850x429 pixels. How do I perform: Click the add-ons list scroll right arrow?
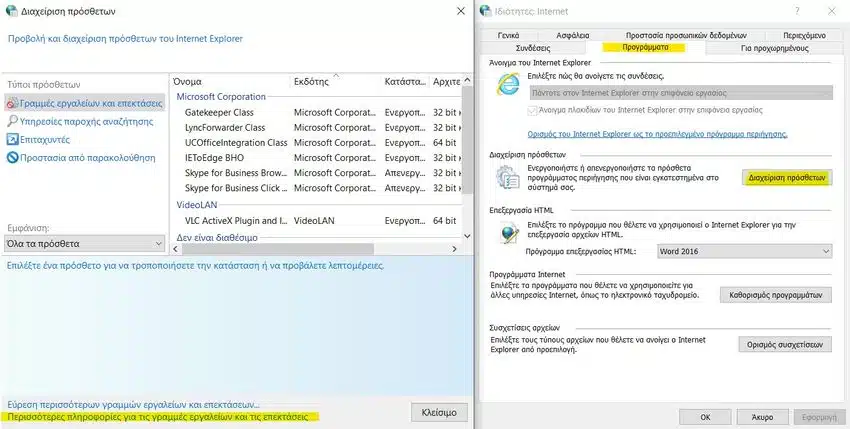pyautogui.click(x=454, y=248)
